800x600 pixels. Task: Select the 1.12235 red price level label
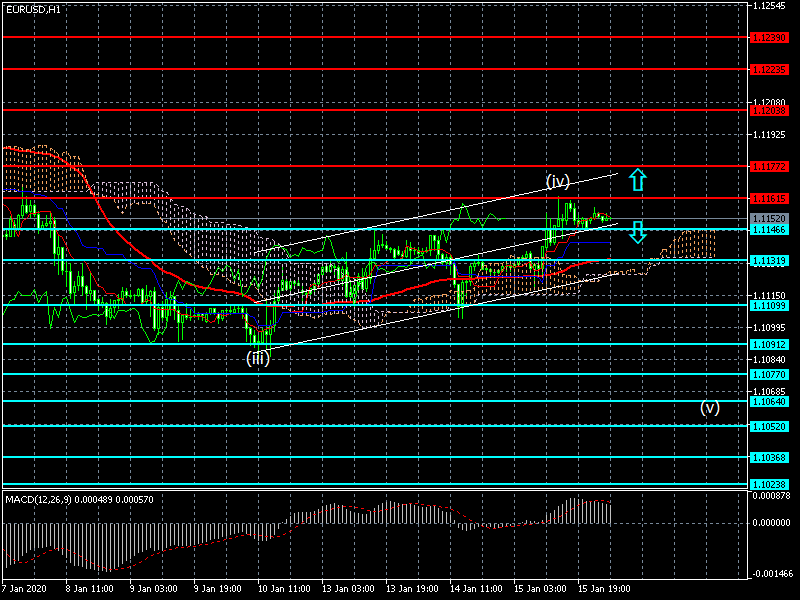pos(769,69)
